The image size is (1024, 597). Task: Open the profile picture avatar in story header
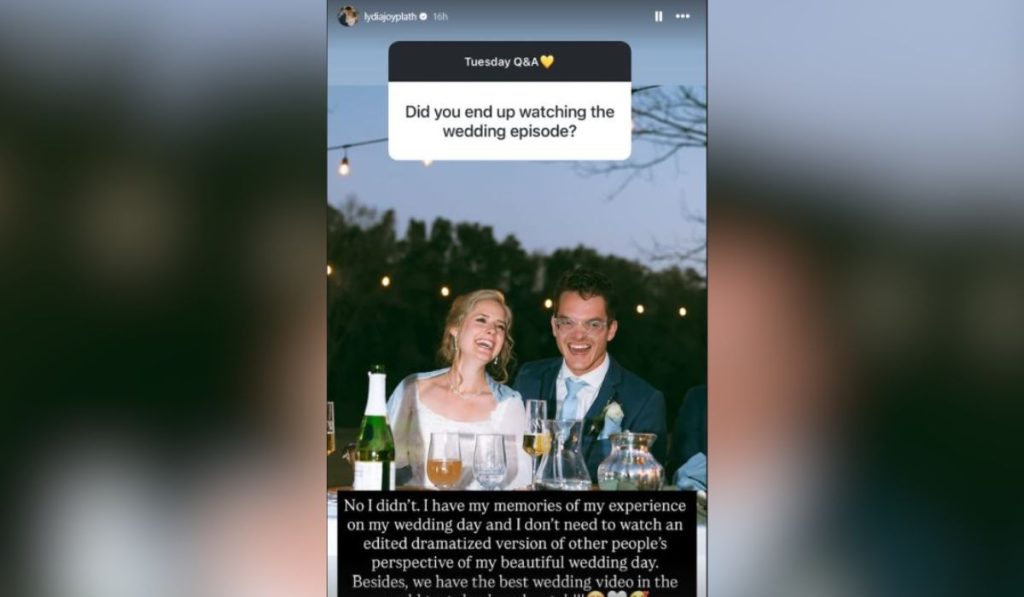pyautogui.click(x=347, y=16)
